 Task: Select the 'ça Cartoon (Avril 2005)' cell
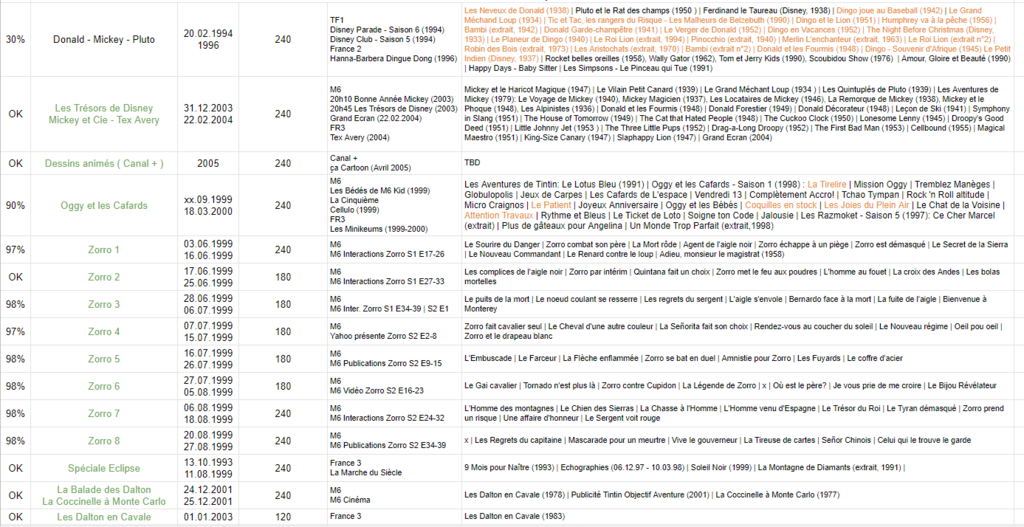(x=394, y=163)
